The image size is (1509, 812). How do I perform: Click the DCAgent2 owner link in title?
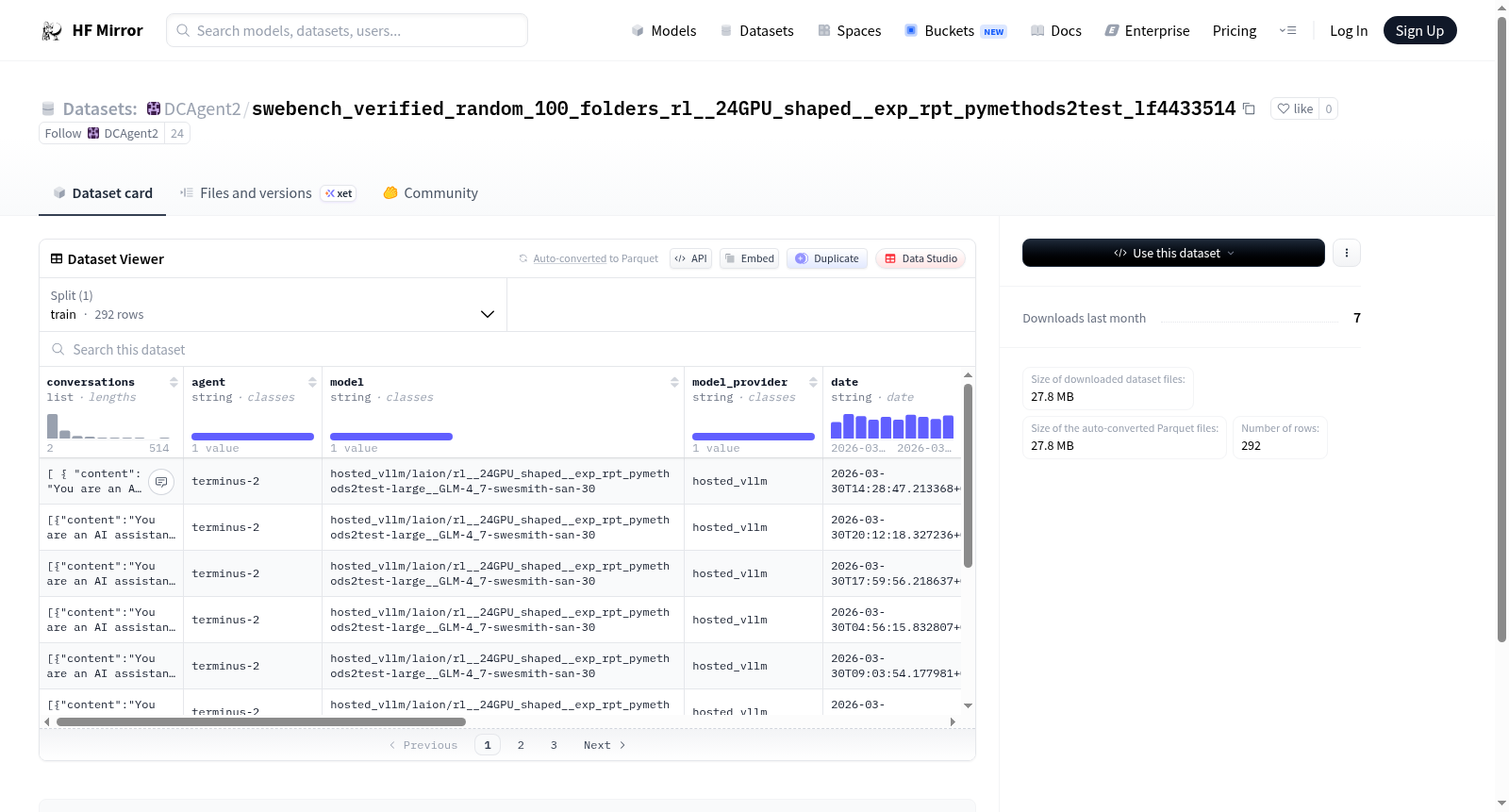point(202,108)
